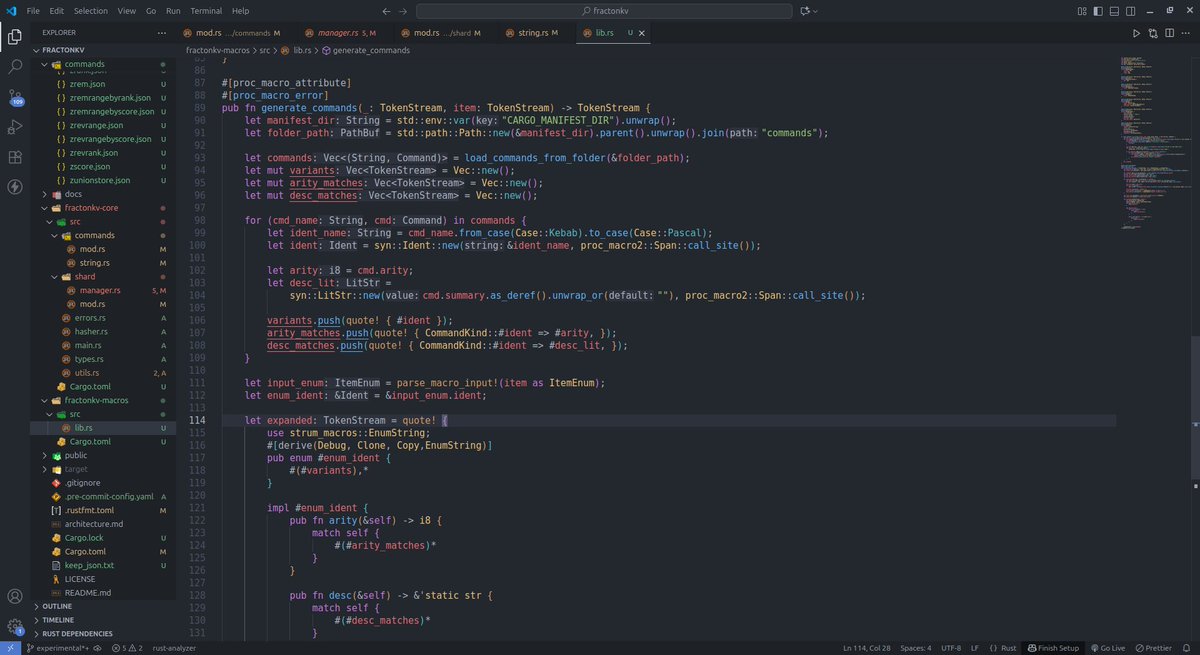
Task: Switch to the manager.rs tab
Action: (x=340, y=33)
